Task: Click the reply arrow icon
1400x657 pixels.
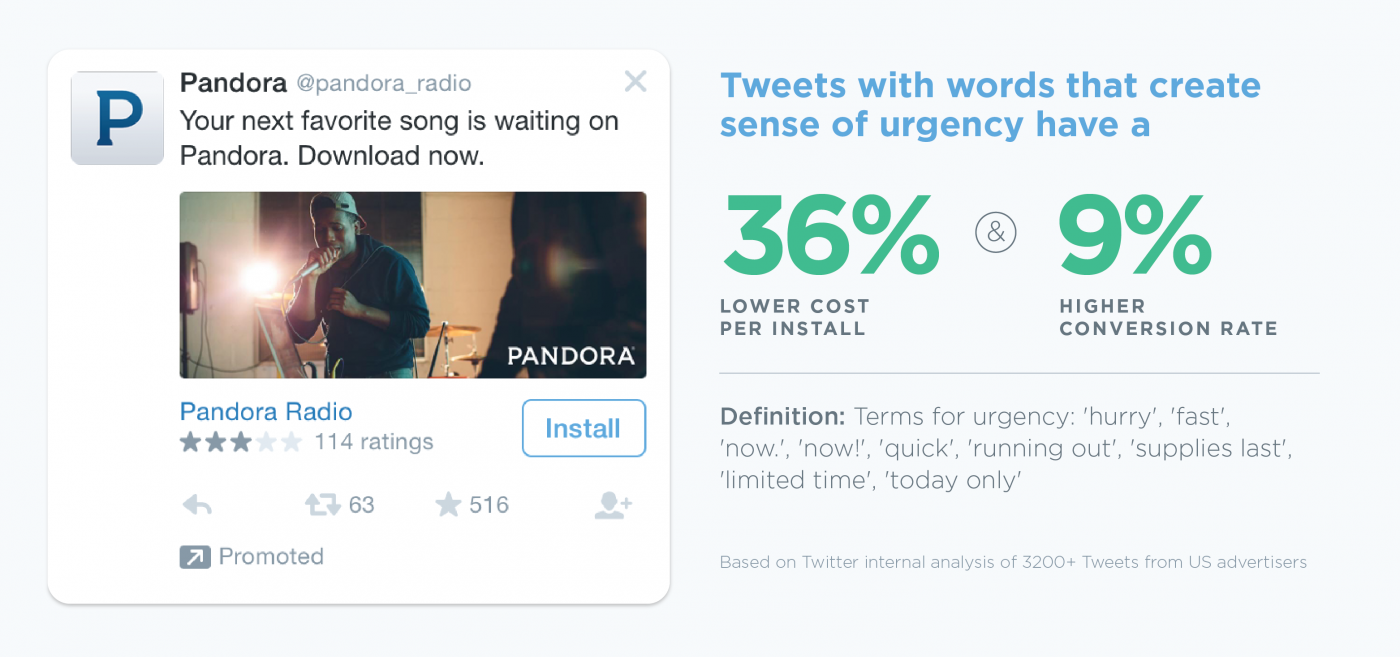Action: 197,506
